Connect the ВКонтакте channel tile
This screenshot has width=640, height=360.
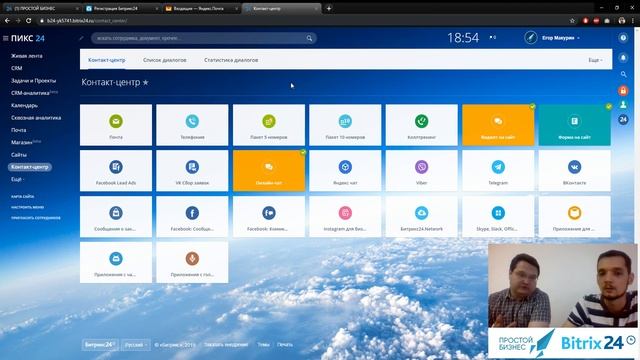(x=575, y=171)
